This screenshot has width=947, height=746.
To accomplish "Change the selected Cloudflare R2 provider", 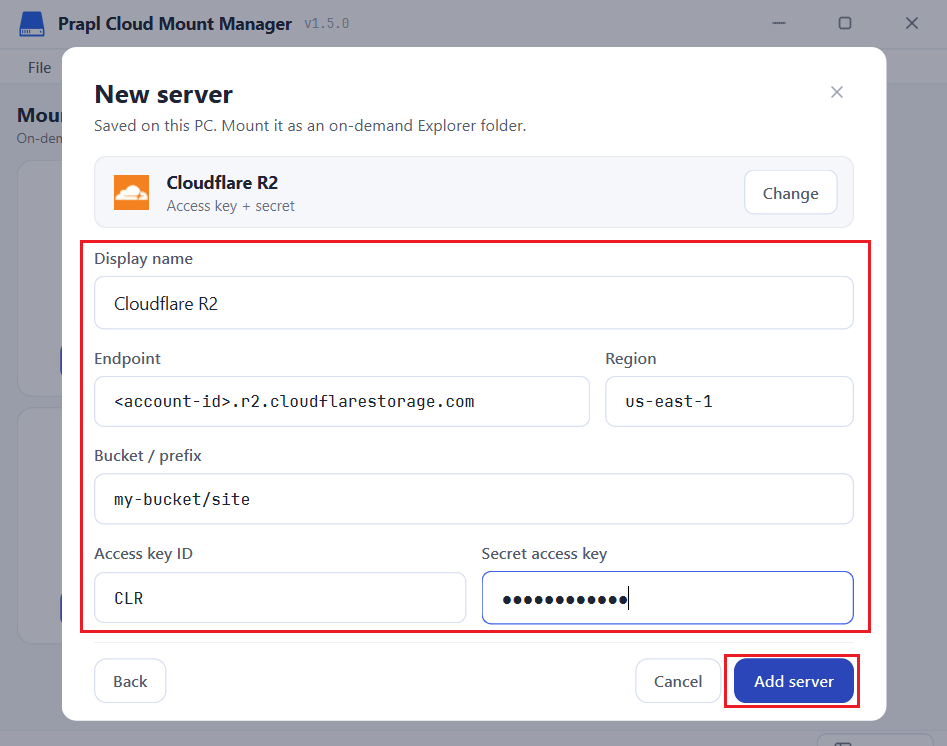I will pyautogui.click(x=791, y=193).
